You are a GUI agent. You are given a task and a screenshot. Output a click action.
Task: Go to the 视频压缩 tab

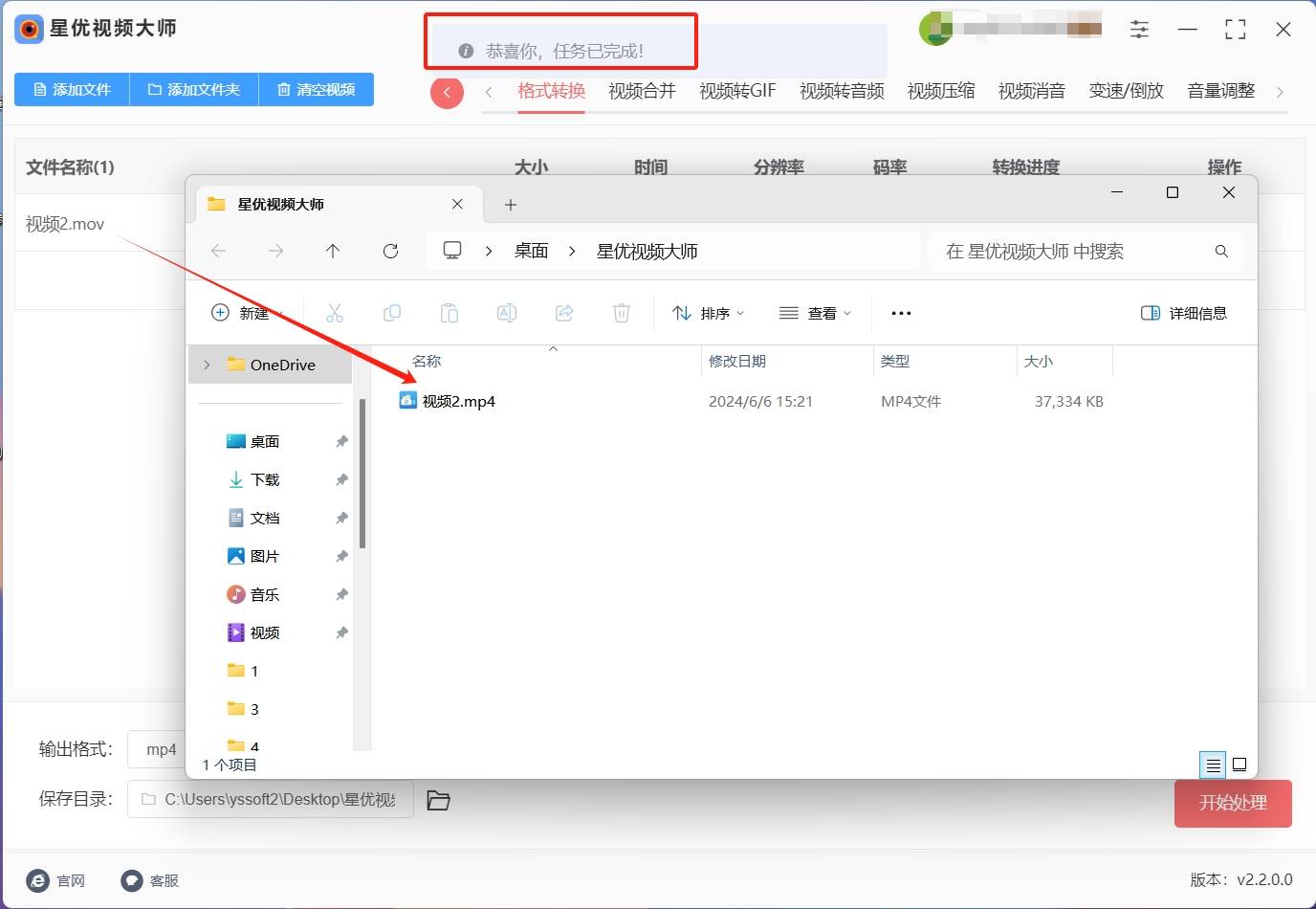click(x=941, y=91)
